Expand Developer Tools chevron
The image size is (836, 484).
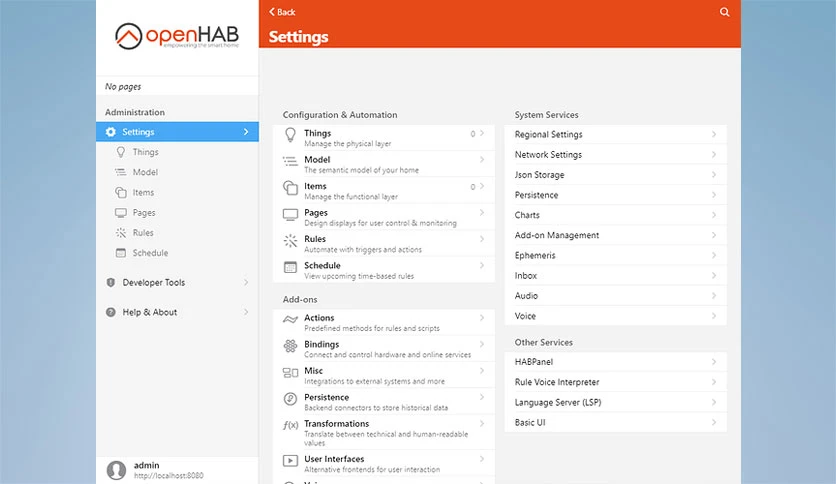(x=246, y=282)
